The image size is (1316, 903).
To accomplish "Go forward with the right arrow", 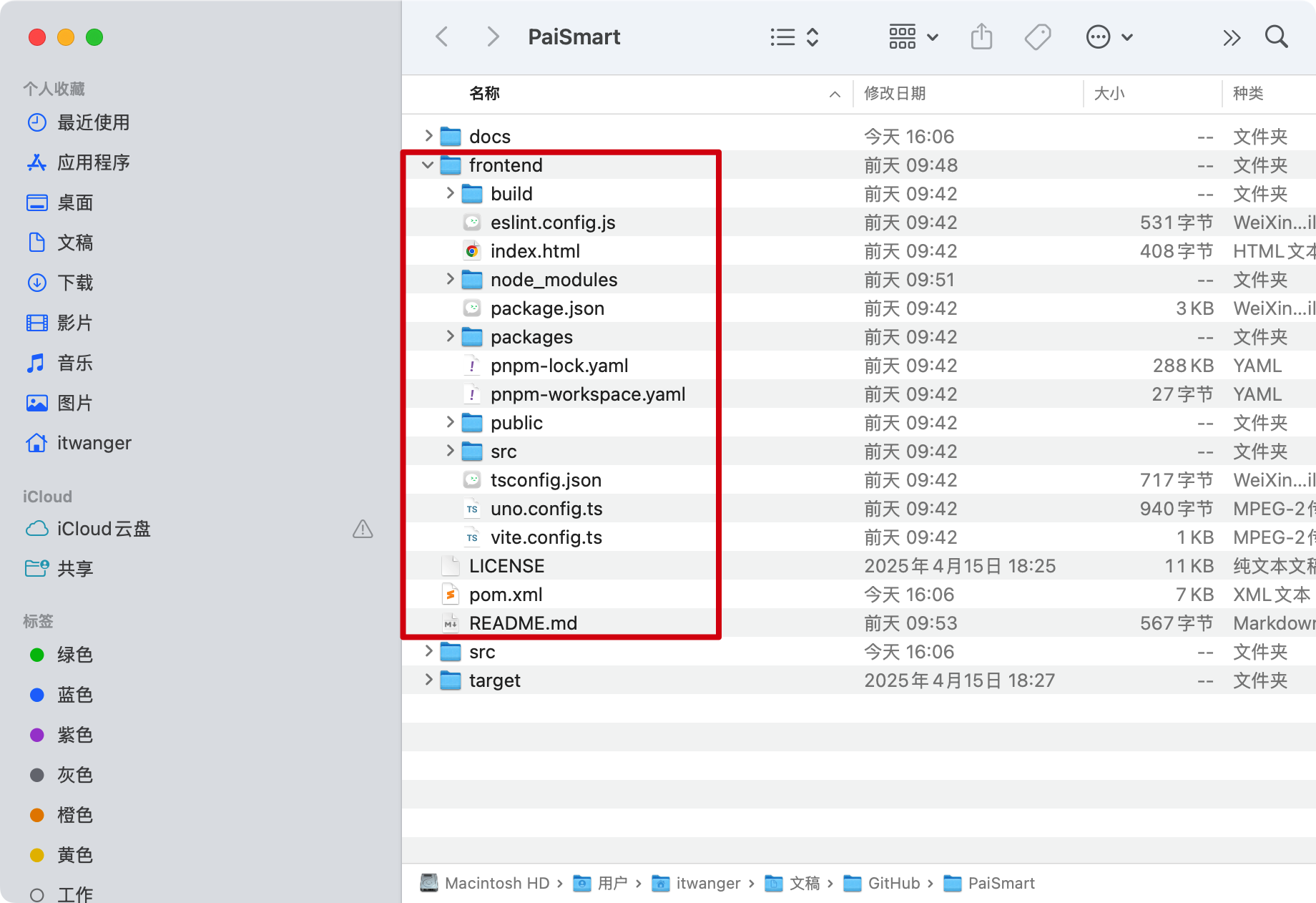I will [492, 37].
